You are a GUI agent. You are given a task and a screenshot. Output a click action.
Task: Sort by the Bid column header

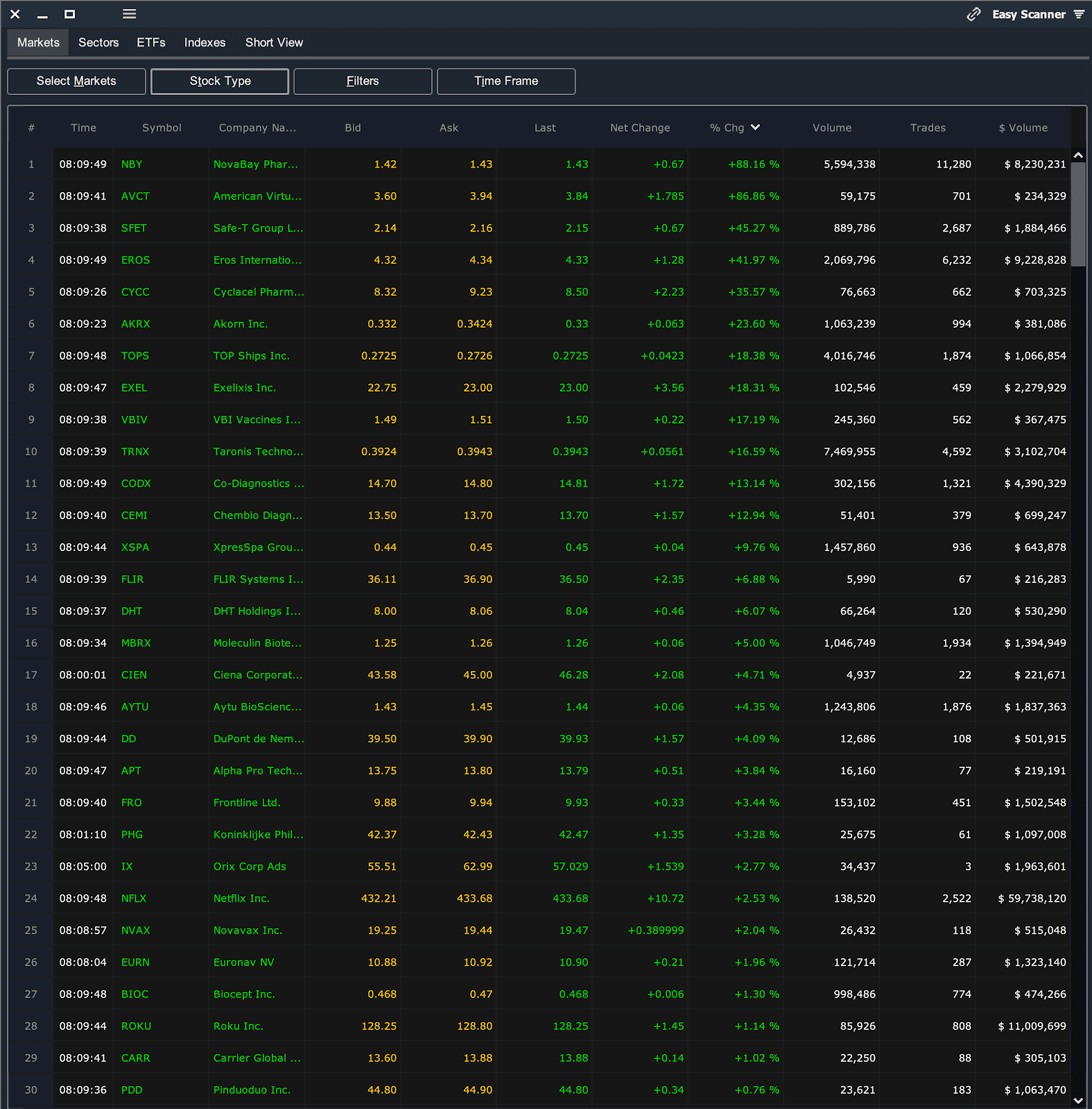coord(353,128)
